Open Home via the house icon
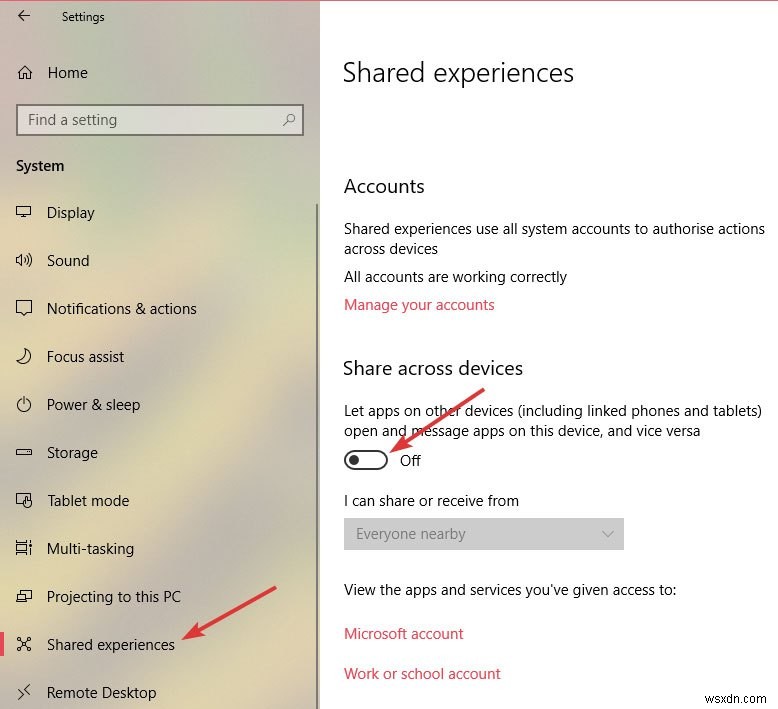The height and width of the screenshot is (709, 778). click(x=25, y=73)
